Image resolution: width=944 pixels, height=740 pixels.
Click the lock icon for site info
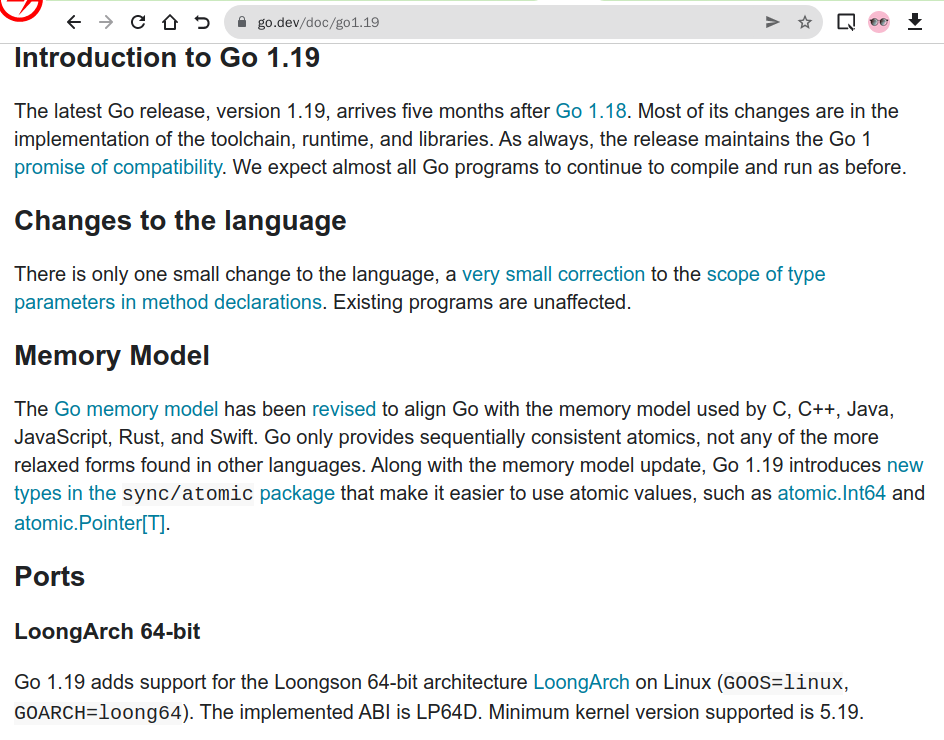pyautogui.click(x=240, y=22)
